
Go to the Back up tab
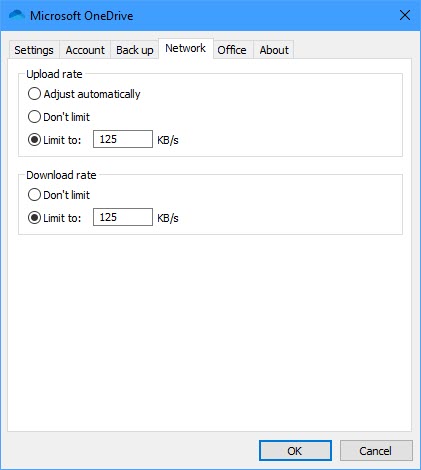[x=135, y=50]
